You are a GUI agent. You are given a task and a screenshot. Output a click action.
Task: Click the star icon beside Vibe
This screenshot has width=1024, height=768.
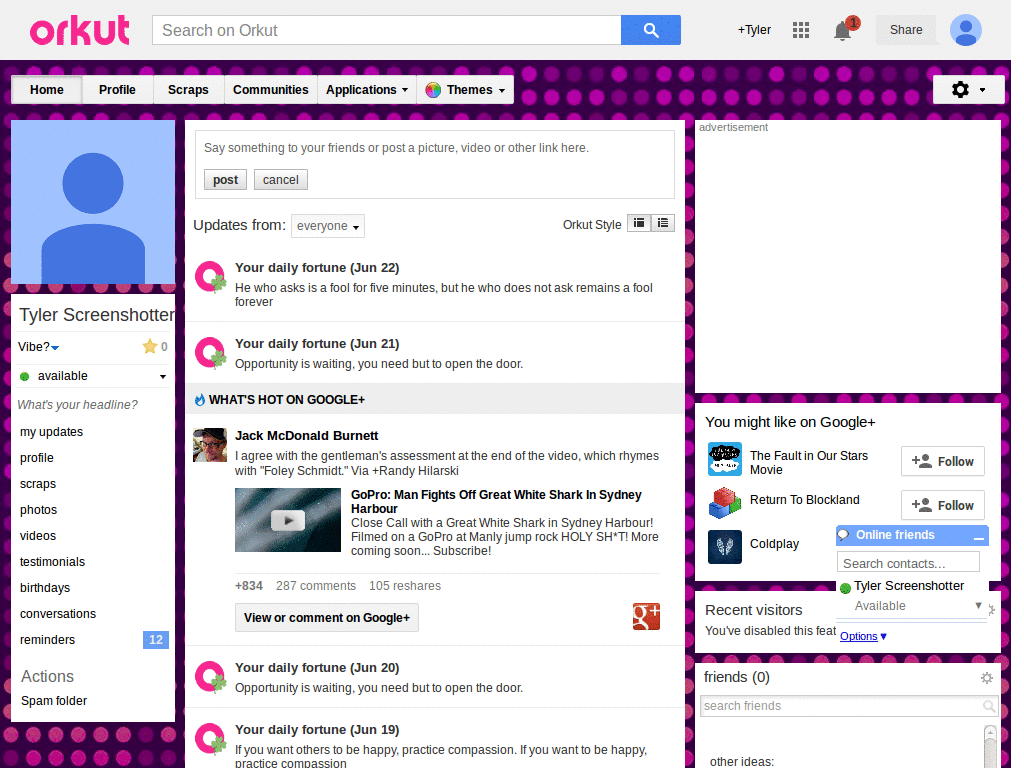[x=150, y=346]
